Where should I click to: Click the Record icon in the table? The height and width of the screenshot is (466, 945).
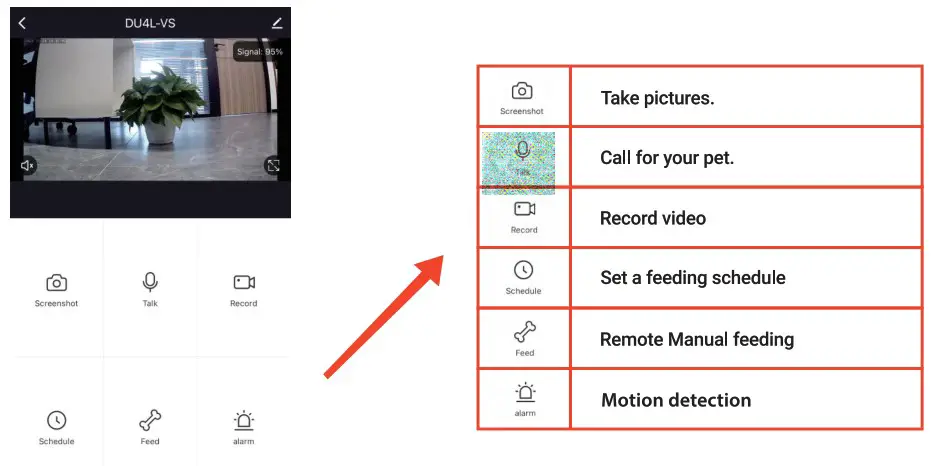click(524, 209)
